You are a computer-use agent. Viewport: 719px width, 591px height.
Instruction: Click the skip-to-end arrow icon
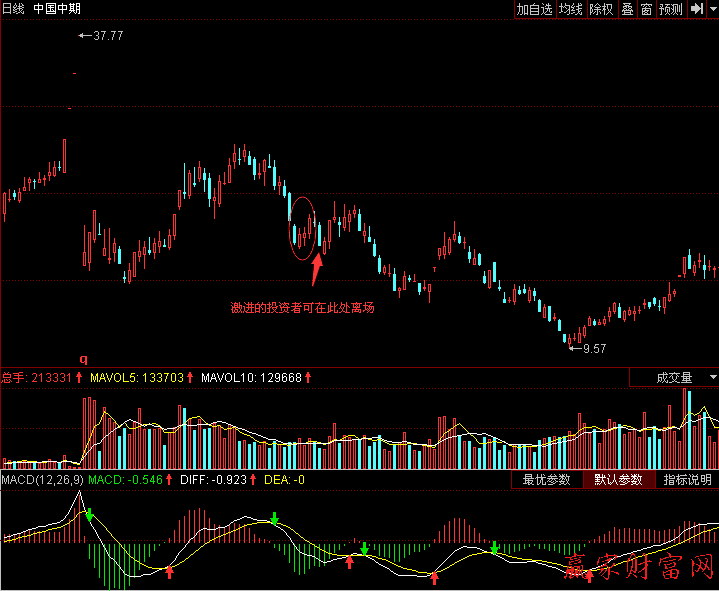696,9
